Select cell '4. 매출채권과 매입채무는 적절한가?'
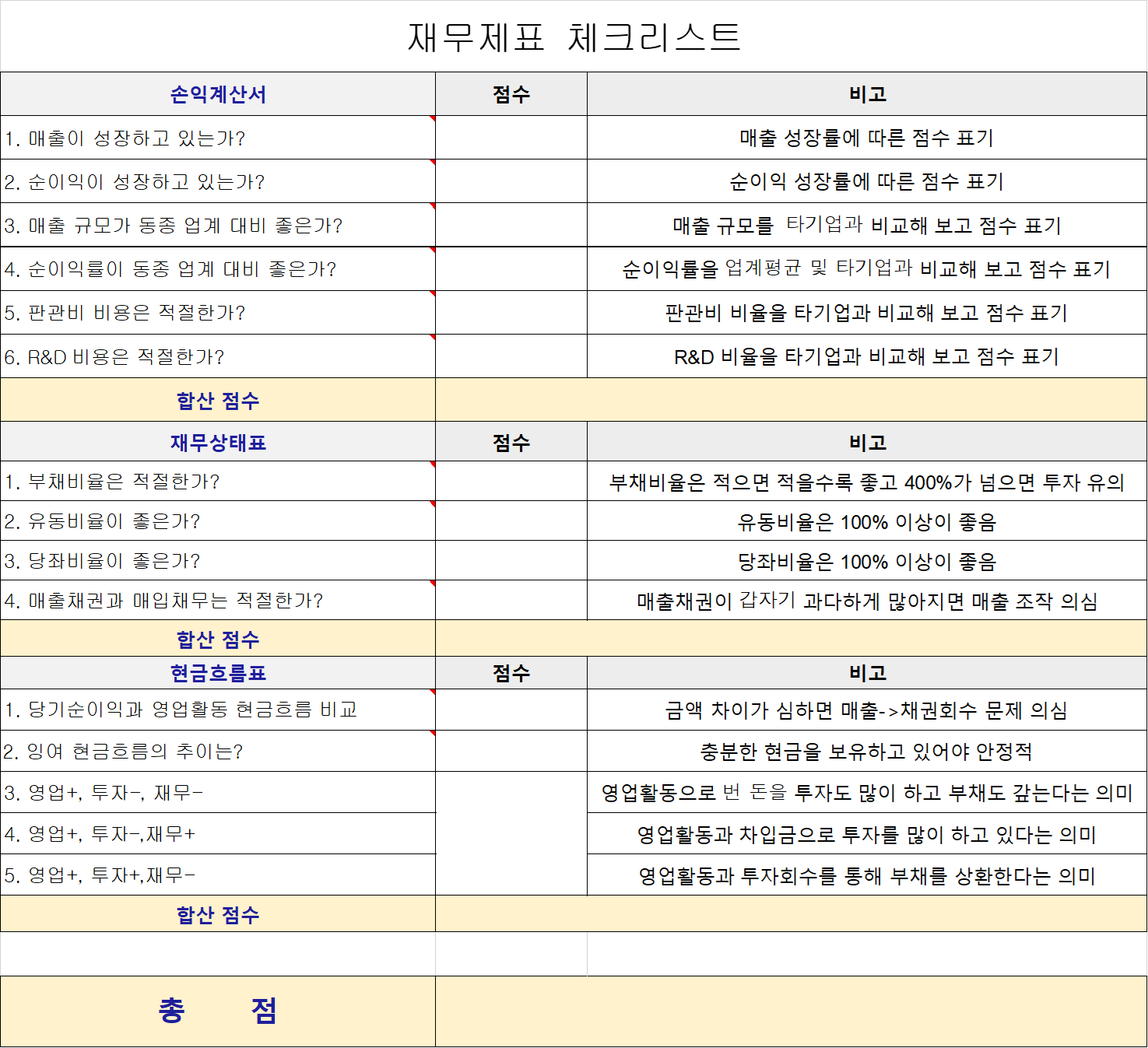 click(x=218, y=601)
